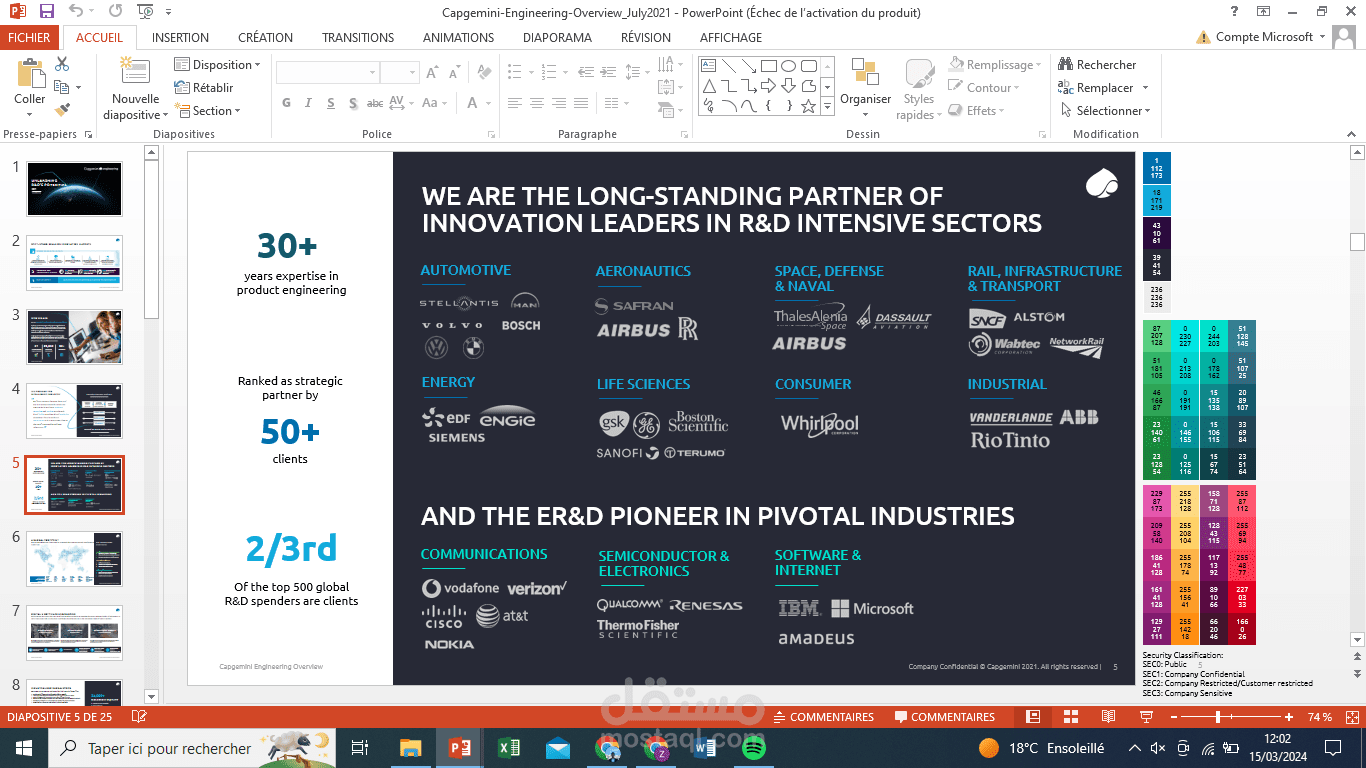The image size is (1366, 768).
Task: Undo the last action
Action: click(77, 12)
